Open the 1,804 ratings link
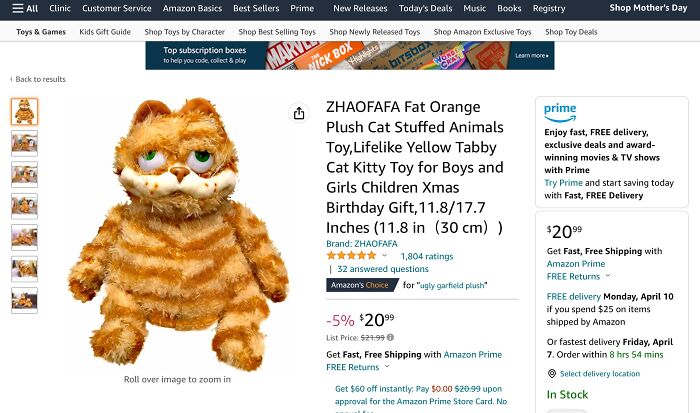Screen dimensions: 700x413 pyautogui.click(x=427, y=256)
